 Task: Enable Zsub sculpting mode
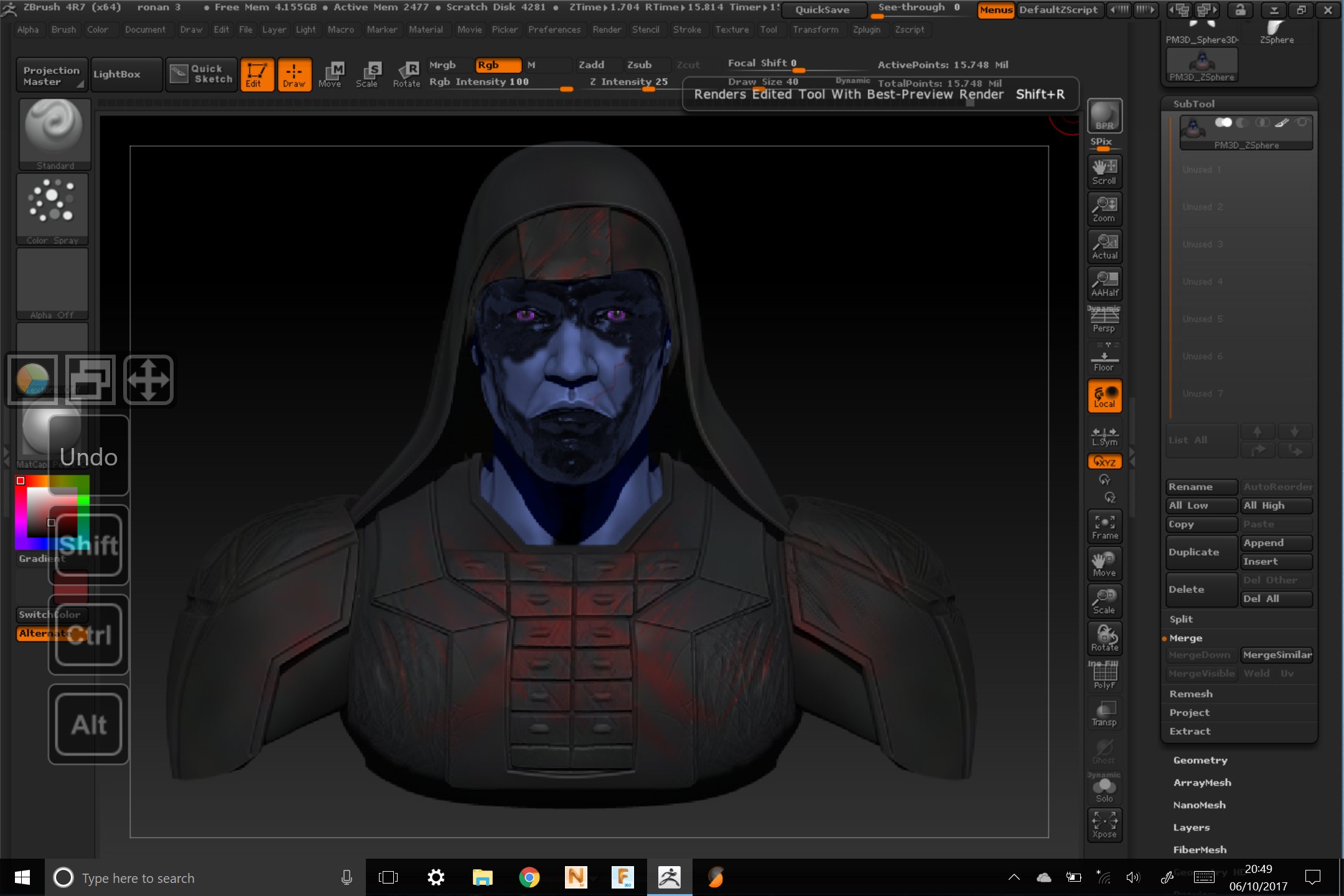[647, 65]
